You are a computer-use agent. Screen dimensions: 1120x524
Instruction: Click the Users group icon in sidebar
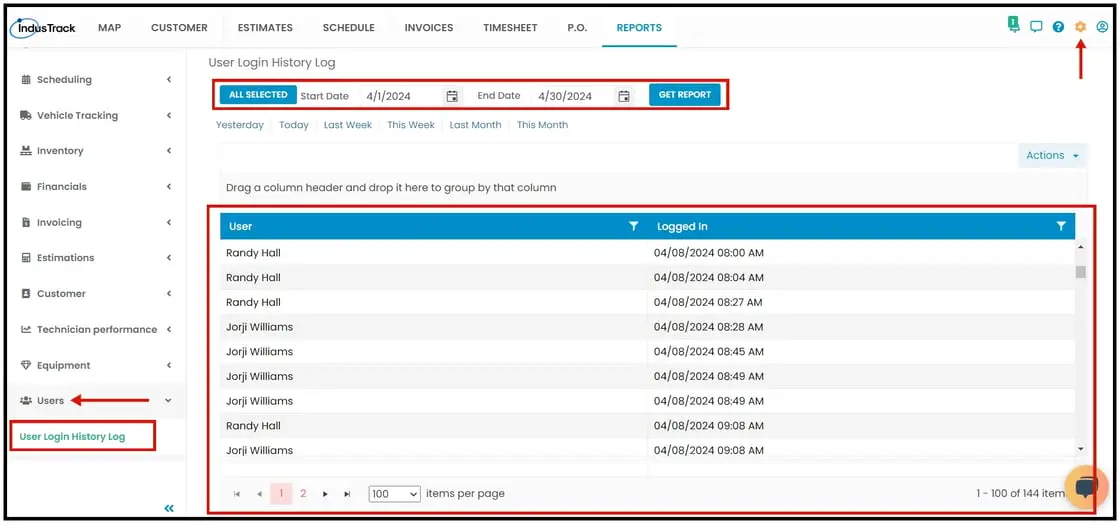point(26,400)
